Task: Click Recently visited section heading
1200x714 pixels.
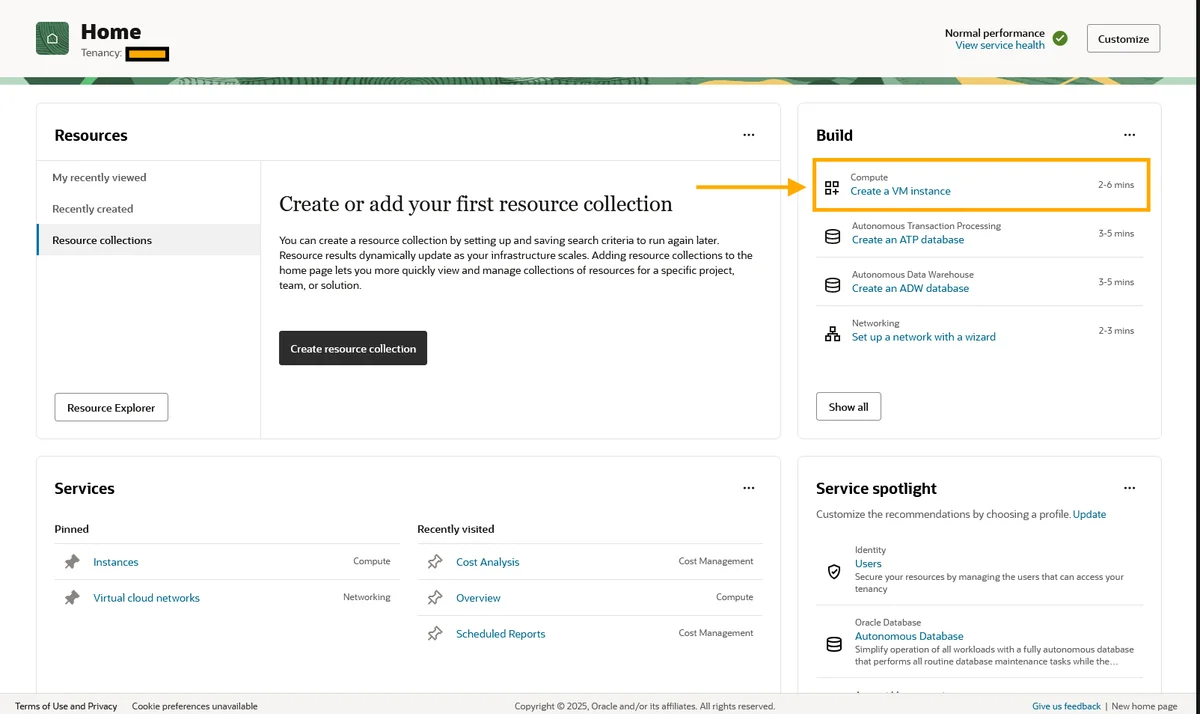Action: tap(456, 529)
